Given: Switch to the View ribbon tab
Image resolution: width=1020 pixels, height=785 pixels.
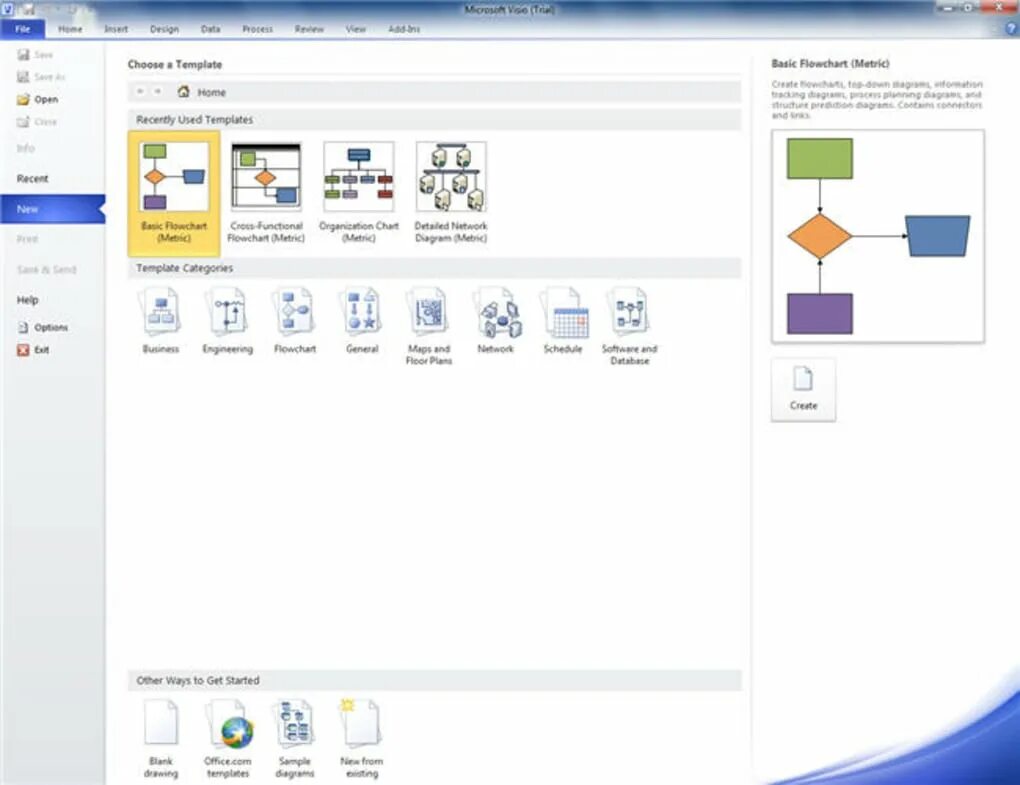Looking at the screenshot, I should point(356,29).
